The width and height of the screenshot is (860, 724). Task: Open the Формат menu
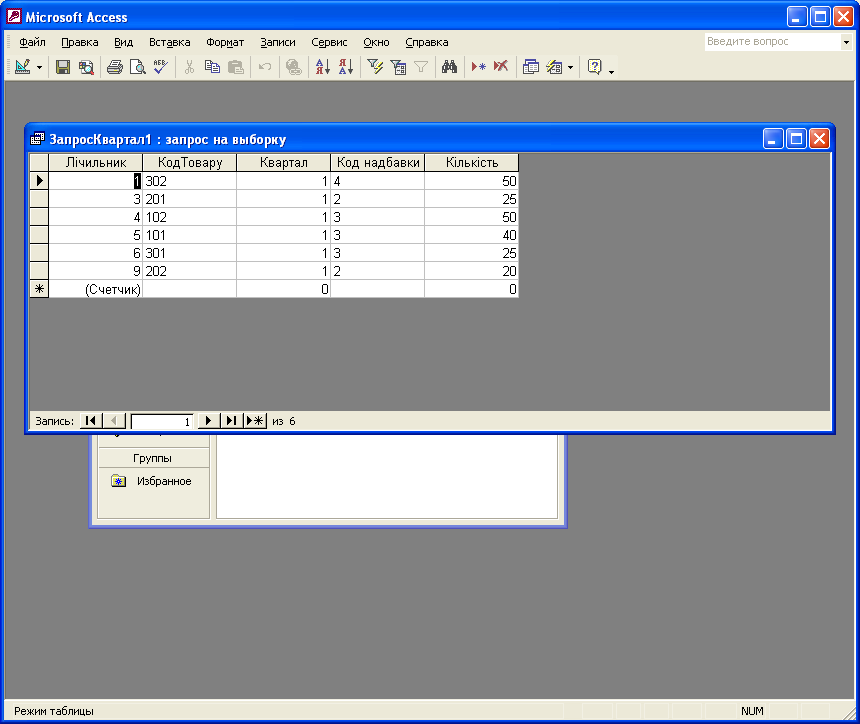pyautogui.click(x=225, y=42)
